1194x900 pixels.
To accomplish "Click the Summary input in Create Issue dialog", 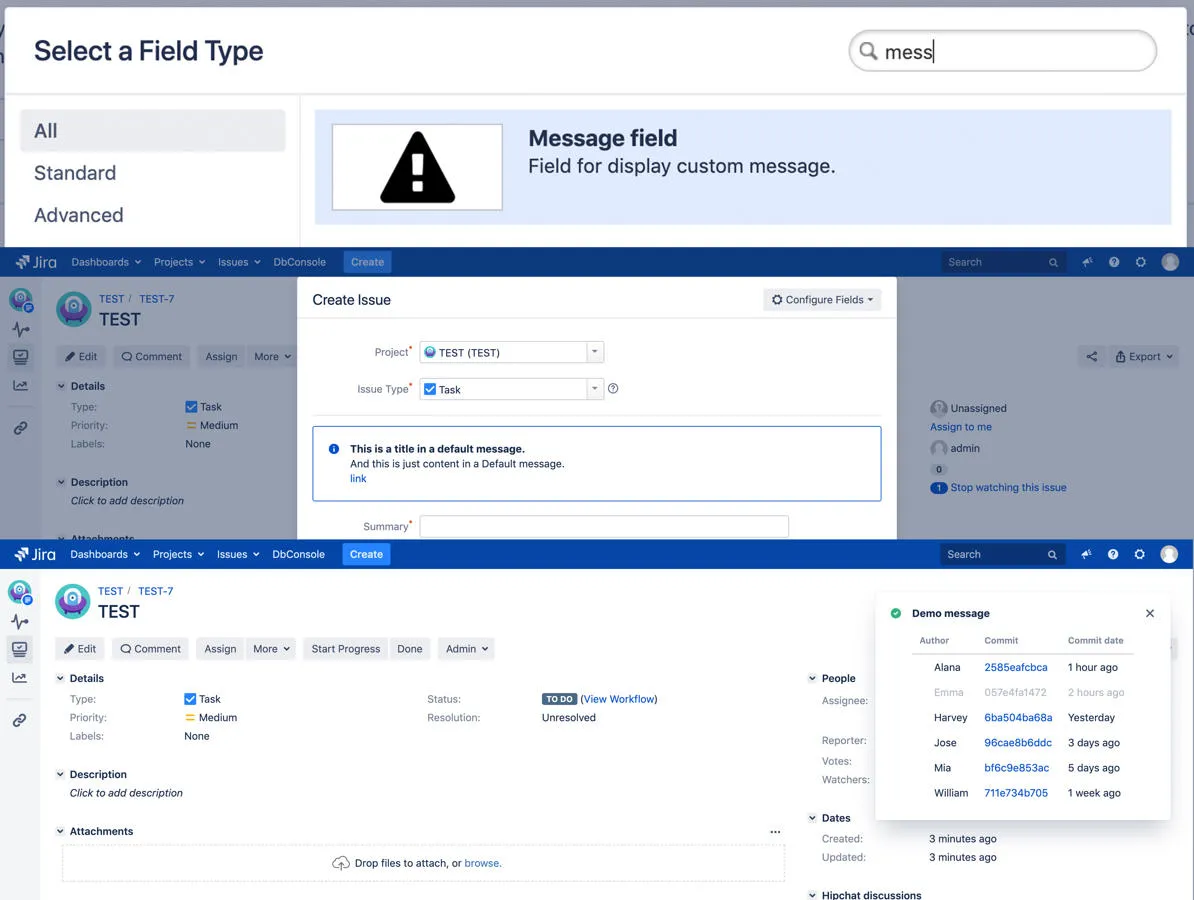I will pyautogui.click(x=604, y=526).
